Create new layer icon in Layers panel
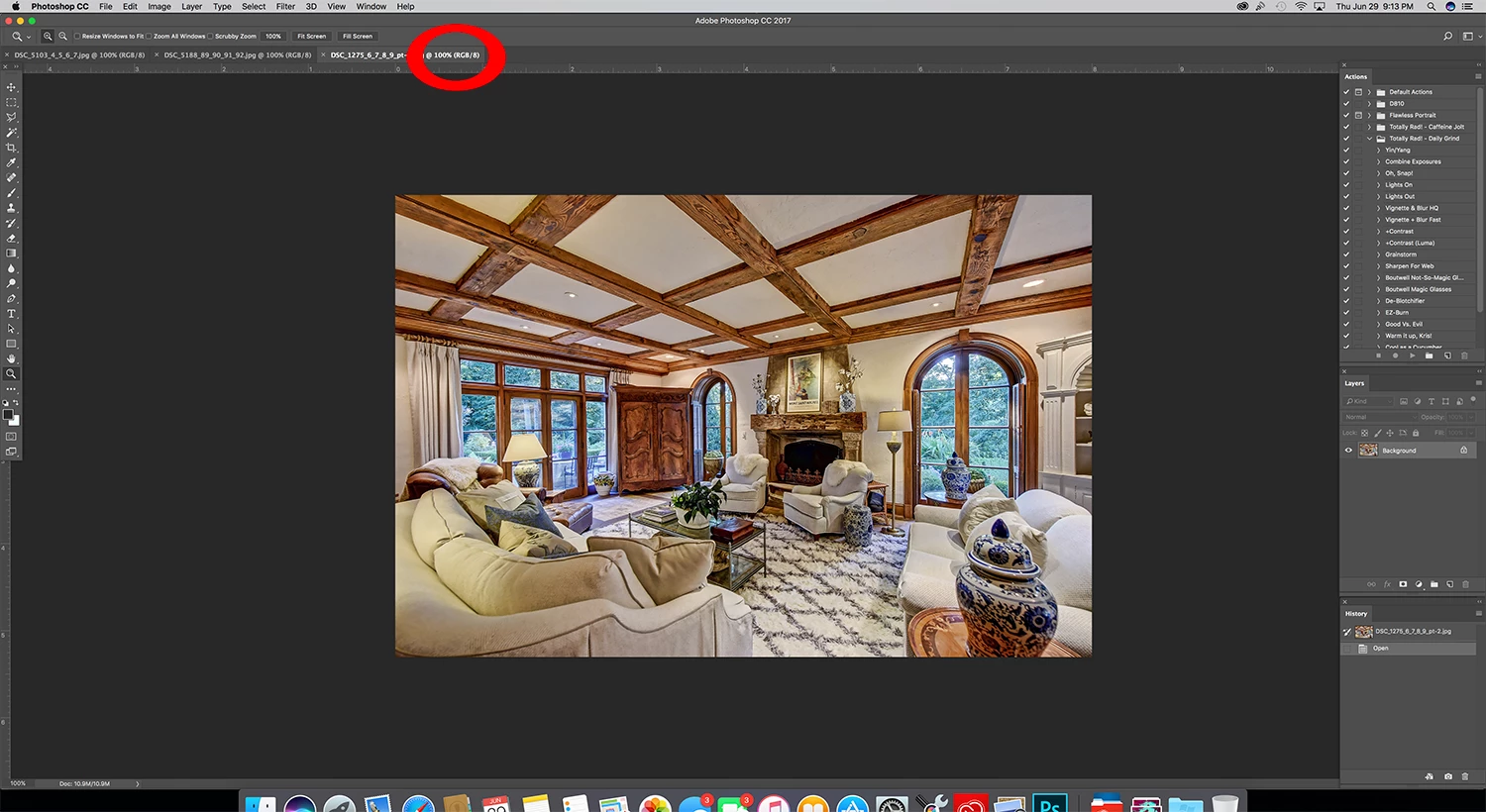The width and height of the screenshot is (1486, 812). 1449,584
